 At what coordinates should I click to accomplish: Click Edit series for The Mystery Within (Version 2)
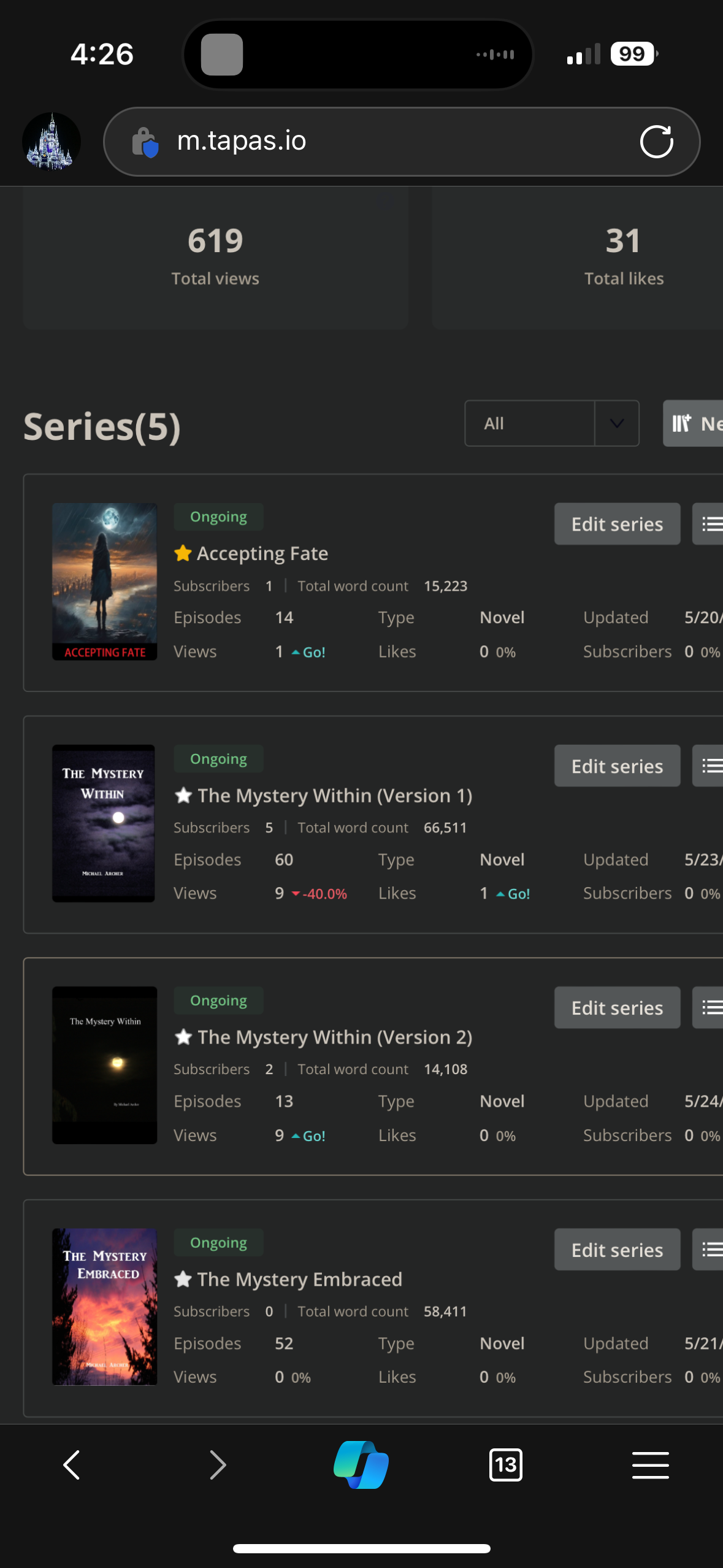(617, 1007)
